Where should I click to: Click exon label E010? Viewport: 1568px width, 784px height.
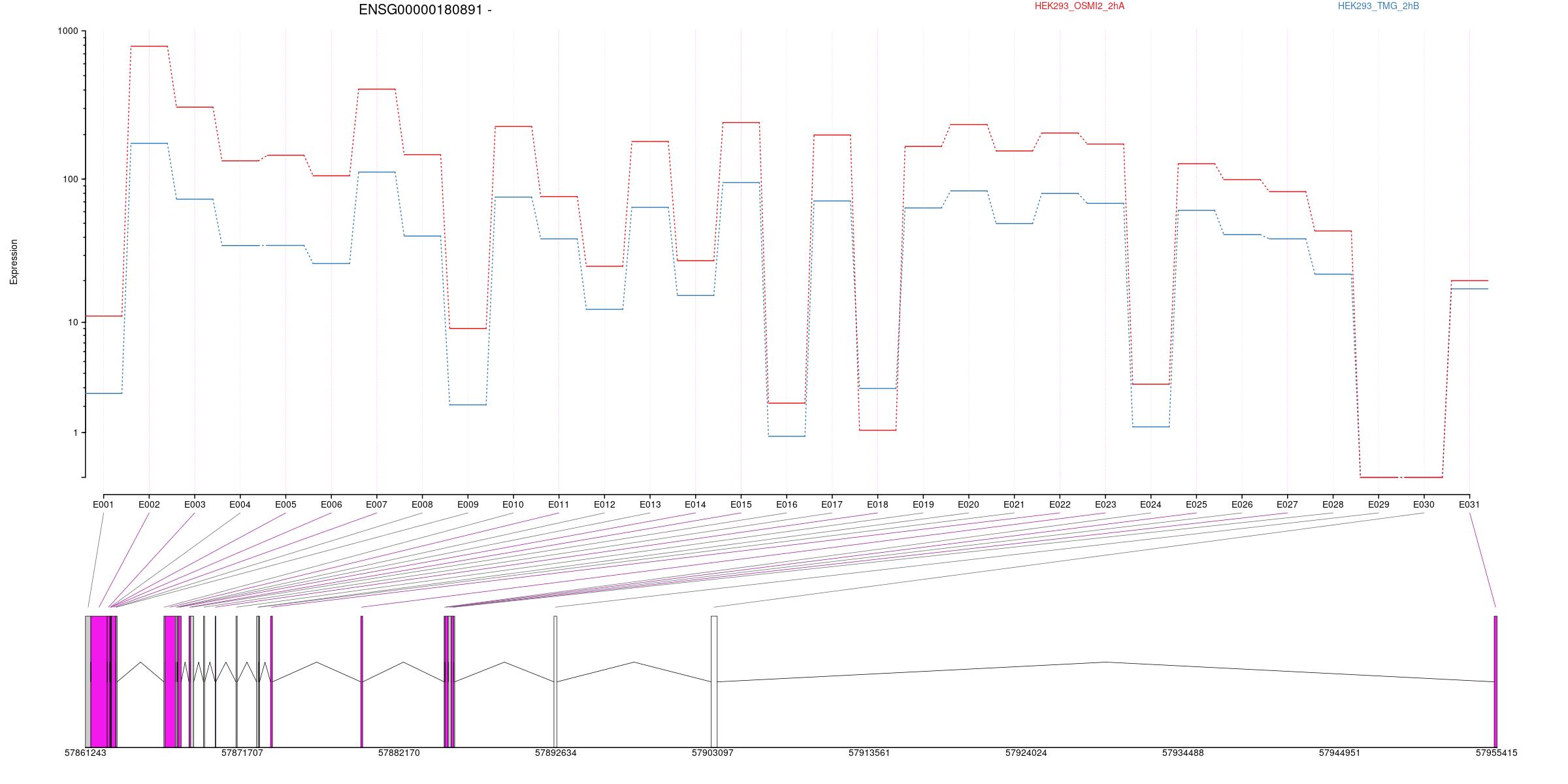pos(513,504)
